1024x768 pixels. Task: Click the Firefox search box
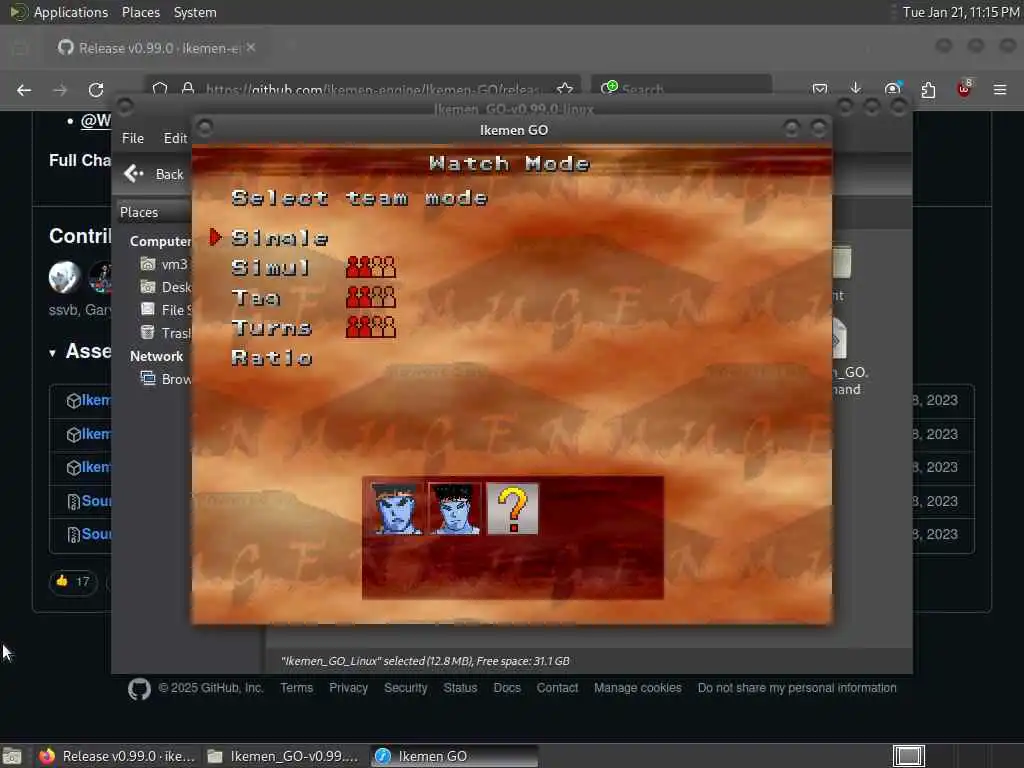(x=681, y=88)
